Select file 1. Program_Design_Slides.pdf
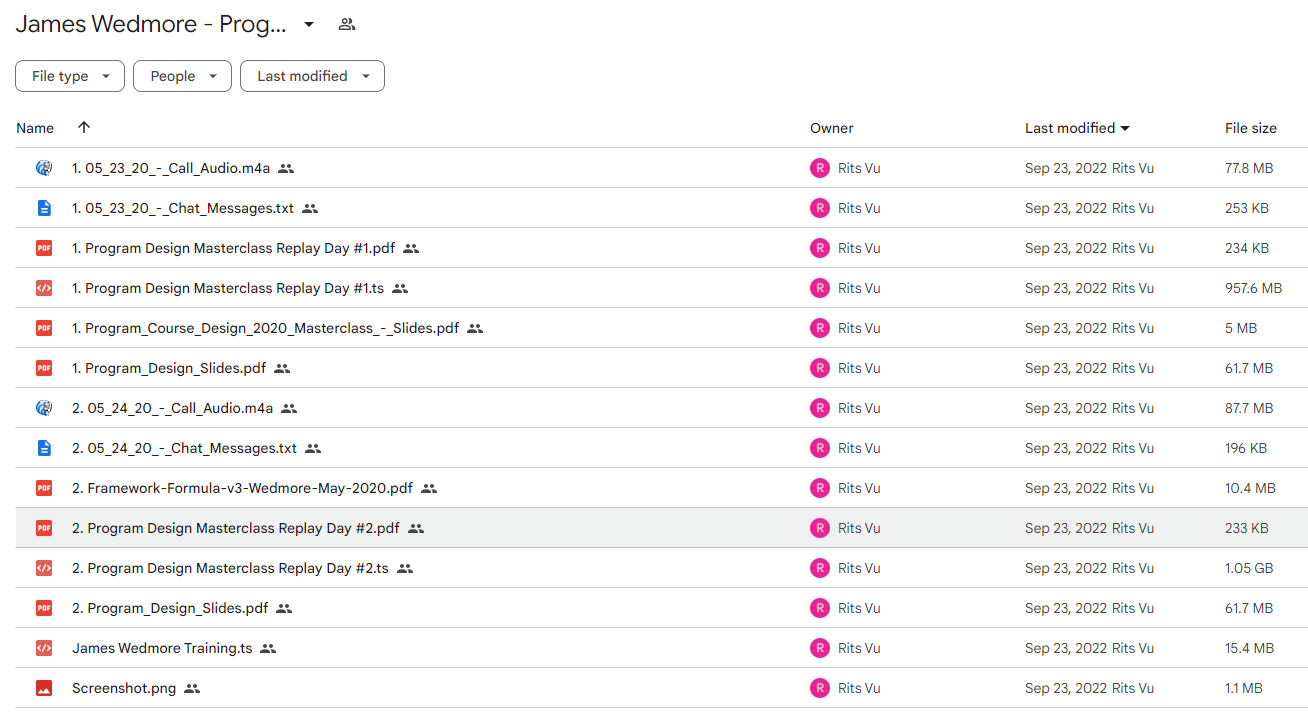 (169, 368)
